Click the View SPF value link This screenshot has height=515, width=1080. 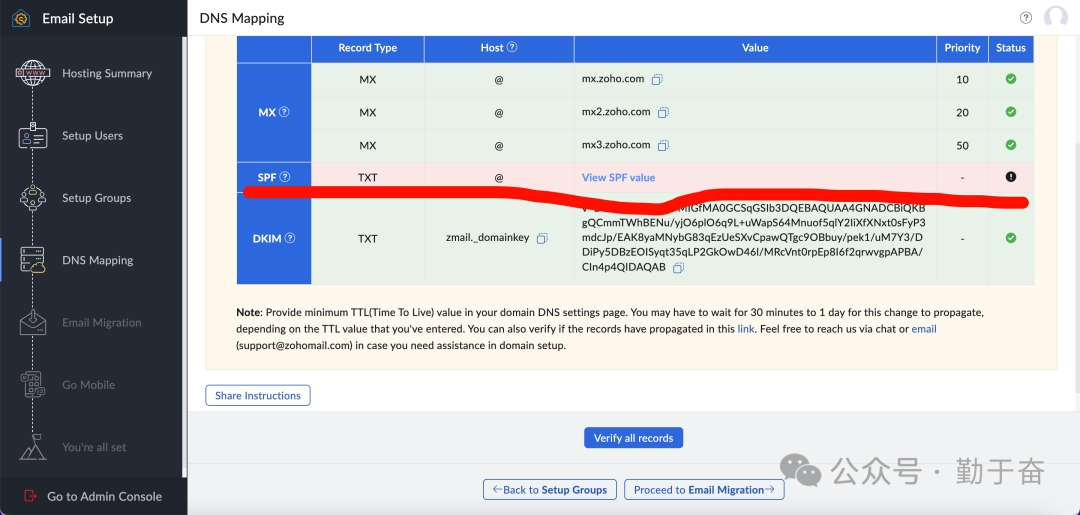(x=618, y=178)
